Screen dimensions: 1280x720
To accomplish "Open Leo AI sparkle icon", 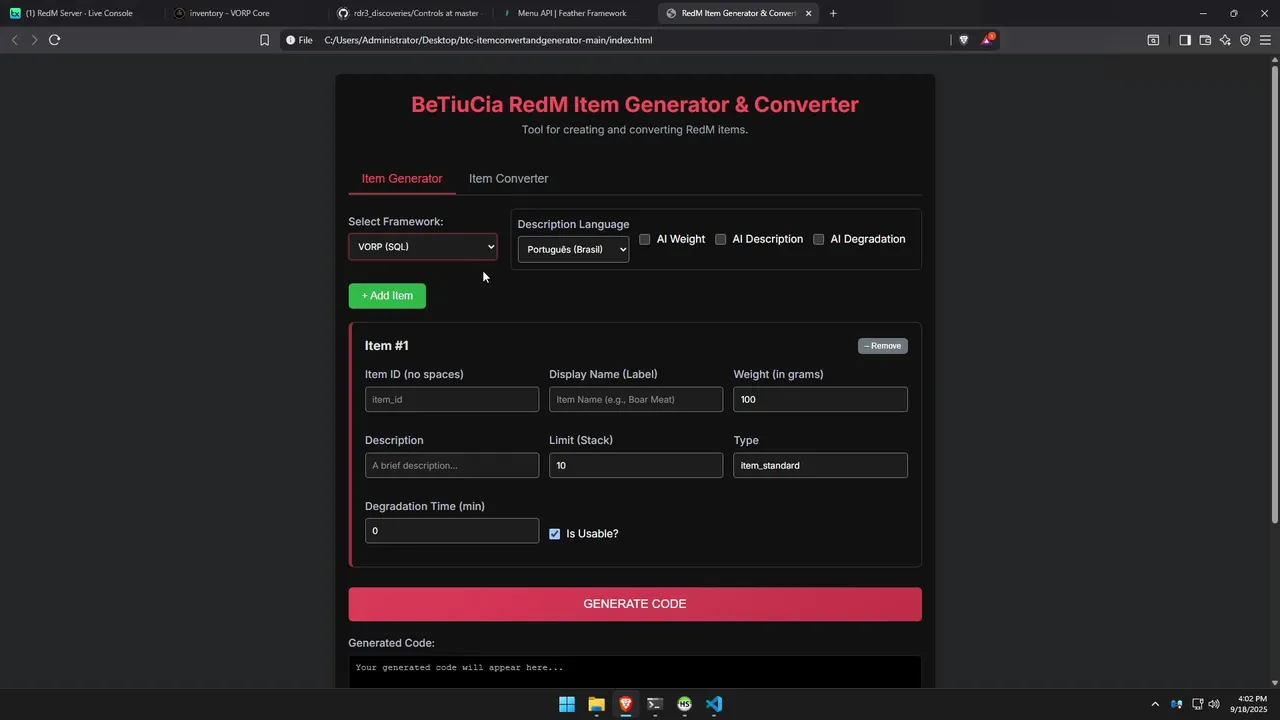I will [1225, 40].
